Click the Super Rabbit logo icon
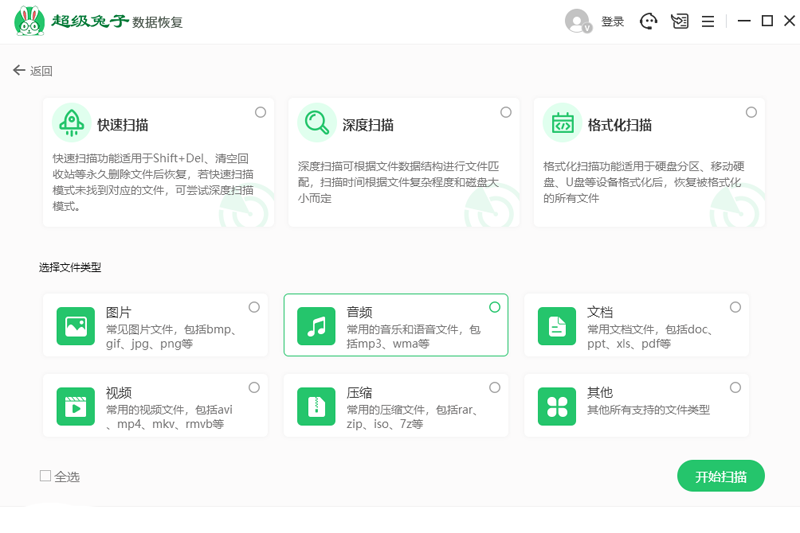This screenshot has width=800, height=533. coord(29,21)
